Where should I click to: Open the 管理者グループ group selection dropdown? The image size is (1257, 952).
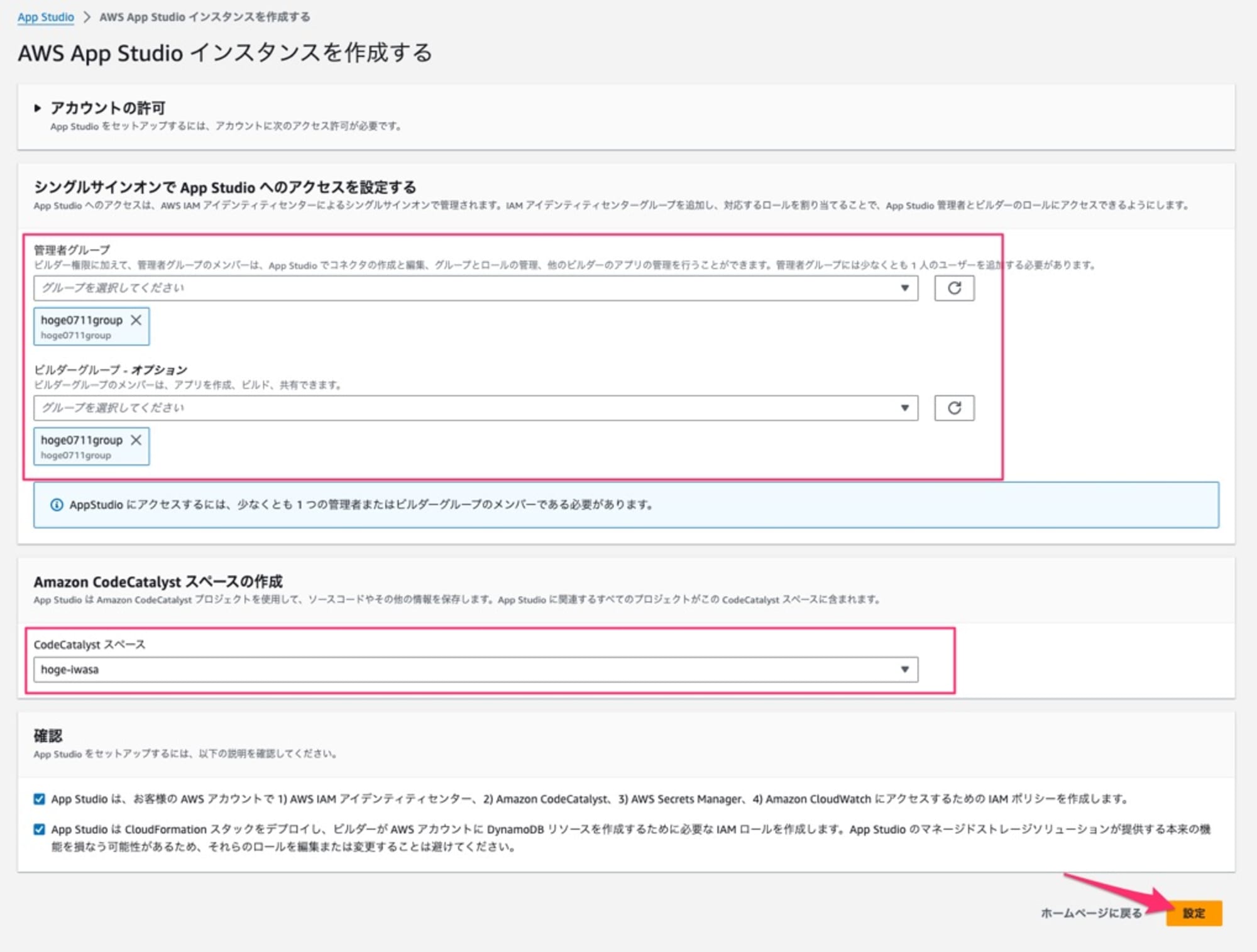476,288
